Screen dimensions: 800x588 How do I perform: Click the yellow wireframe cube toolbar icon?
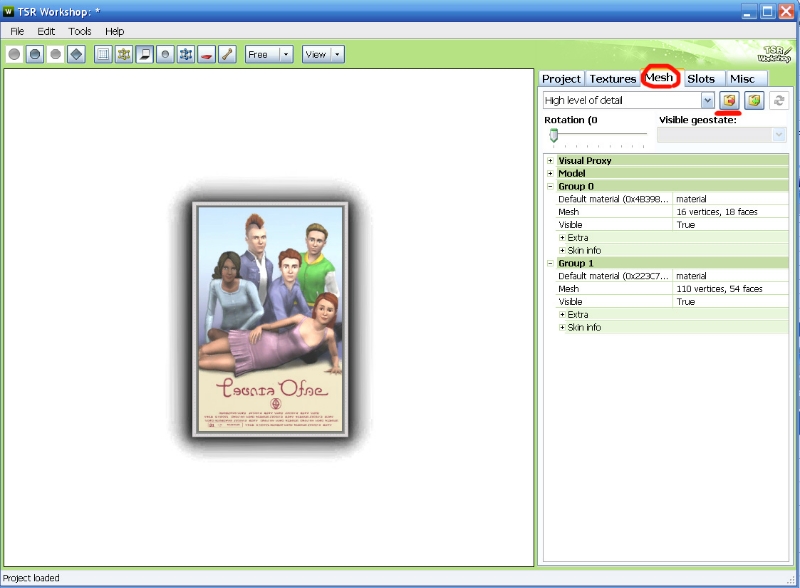point(124,54)
